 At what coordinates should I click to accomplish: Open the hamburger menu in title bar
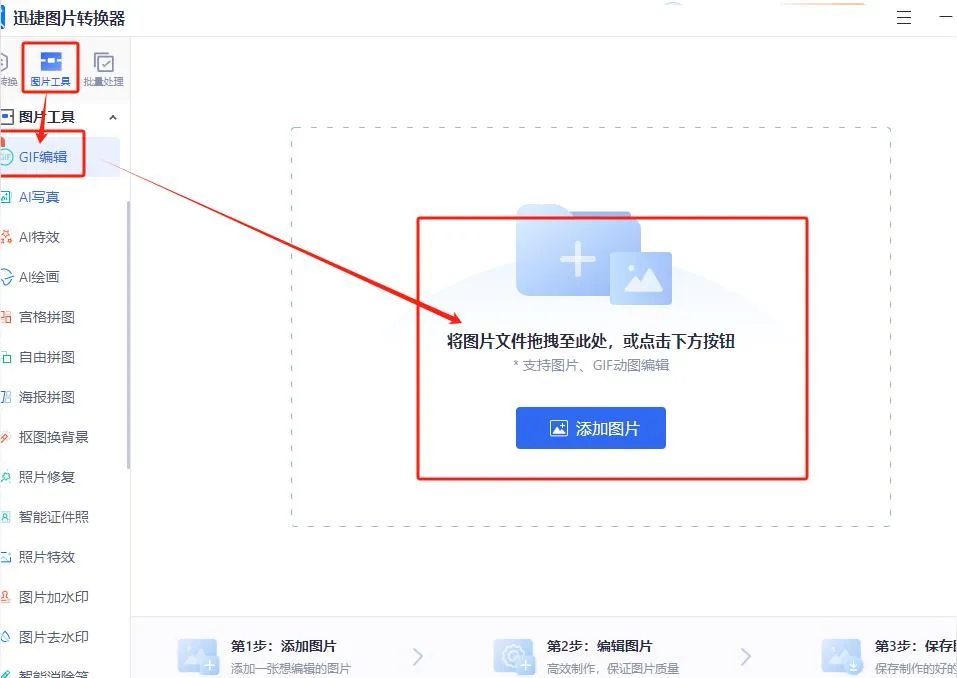pyautogui.click(x=904, y=18)
